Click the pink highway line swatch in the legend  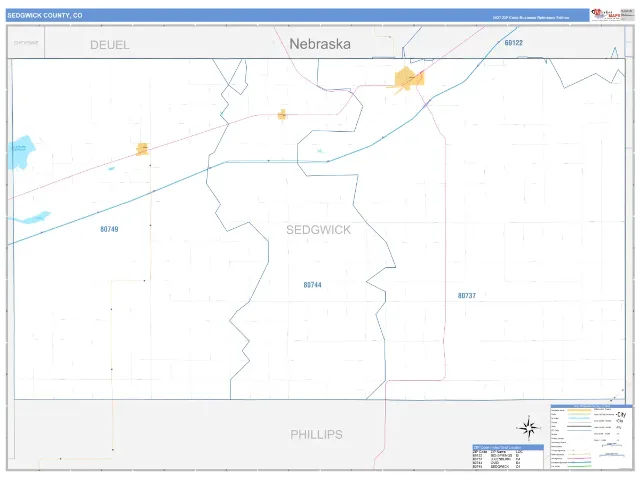579,458
